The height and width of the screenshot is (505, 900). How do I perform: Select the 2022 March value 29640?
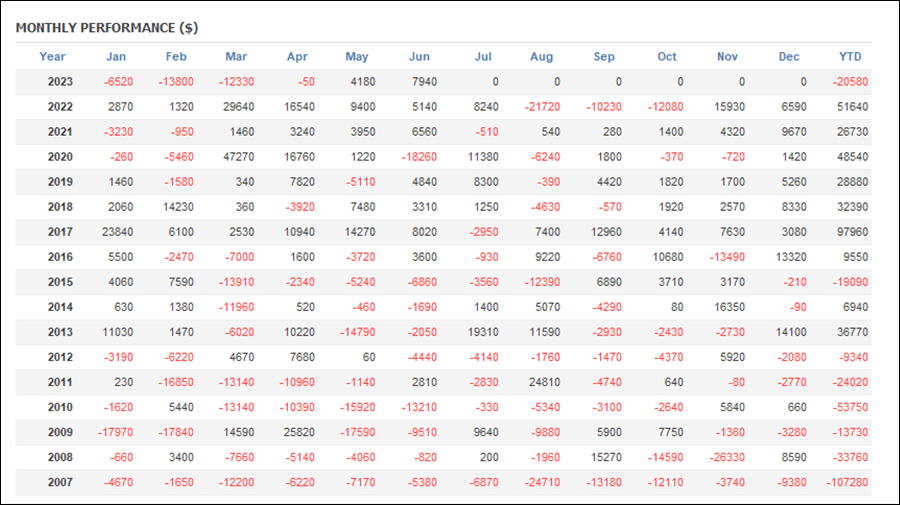click(239, 107)
